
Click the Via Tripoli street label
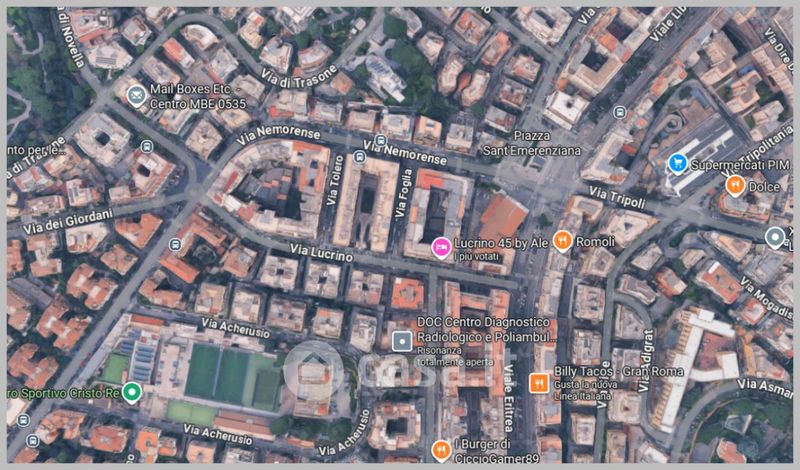coord(617,197)
